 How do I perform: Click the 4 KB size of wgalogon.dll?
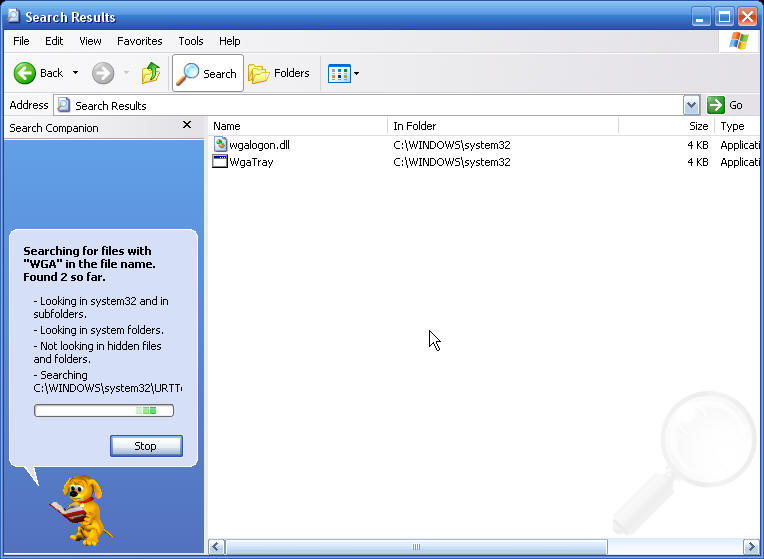click(x=698, y=145)
